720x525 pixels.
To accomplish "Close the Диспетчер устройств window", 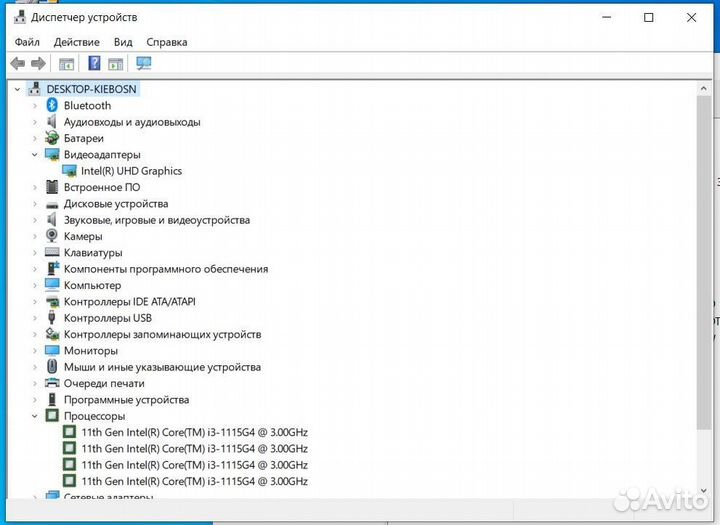I will 691,17.
